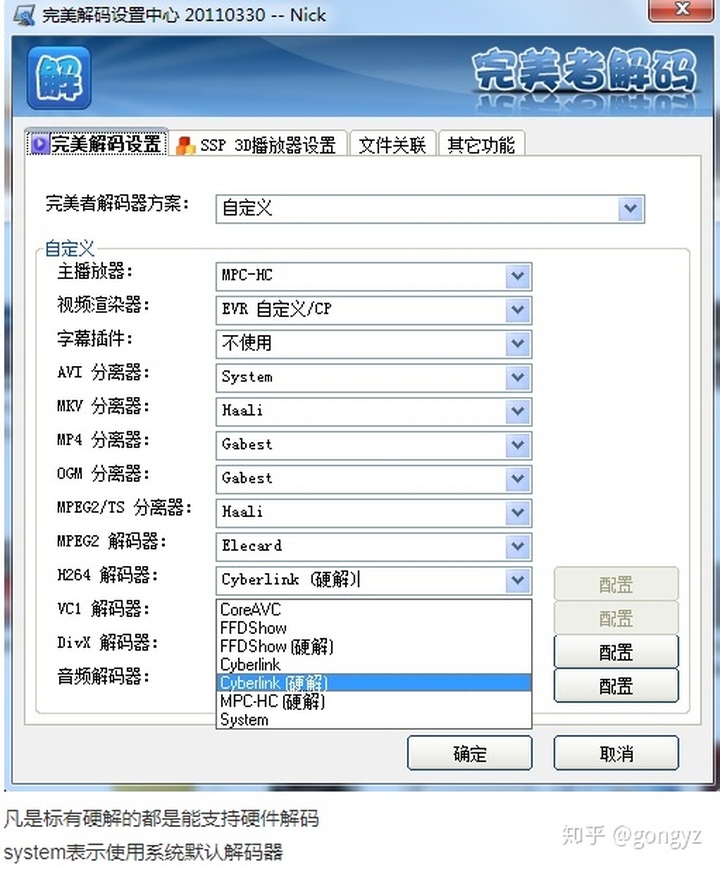Close the 完美解码设置中心 window
The height and width of the screenshot is (869, 720).
point(681,10)
